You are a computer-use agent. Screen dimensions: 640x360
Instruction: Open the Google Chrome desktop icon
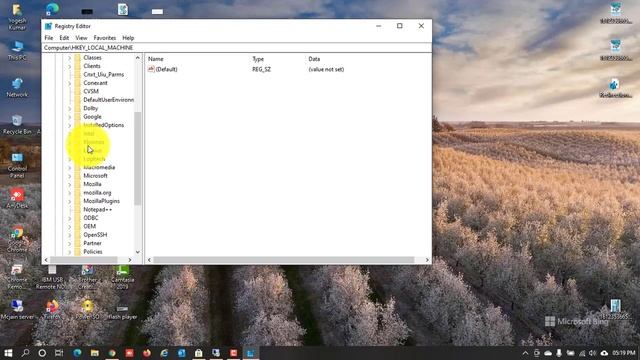[17, 240]
